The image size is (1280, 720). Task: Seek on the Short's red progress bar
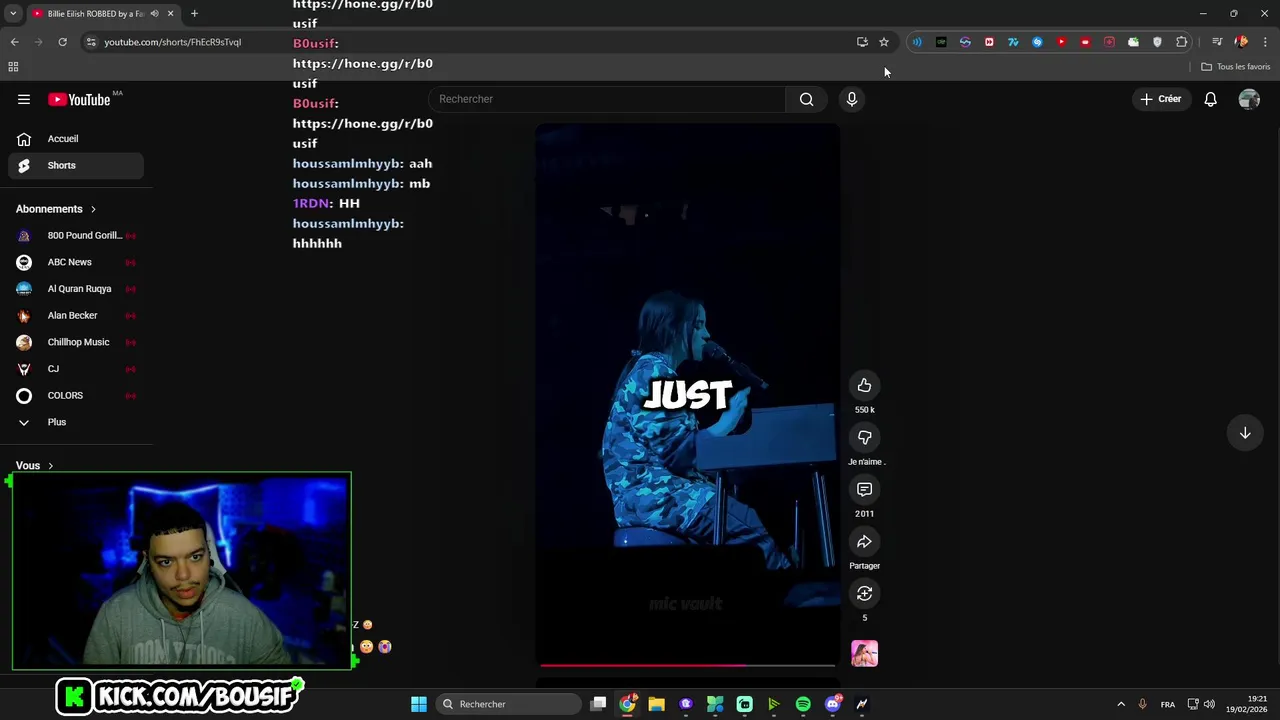click(x=687, y=665)
